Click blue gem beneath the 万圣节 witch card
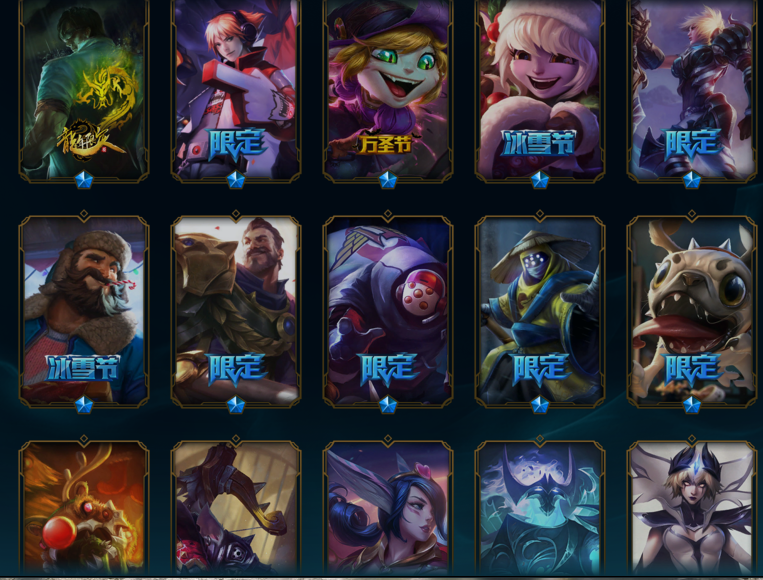The height and width of the screenshot is (580, 763). [388, 180]
